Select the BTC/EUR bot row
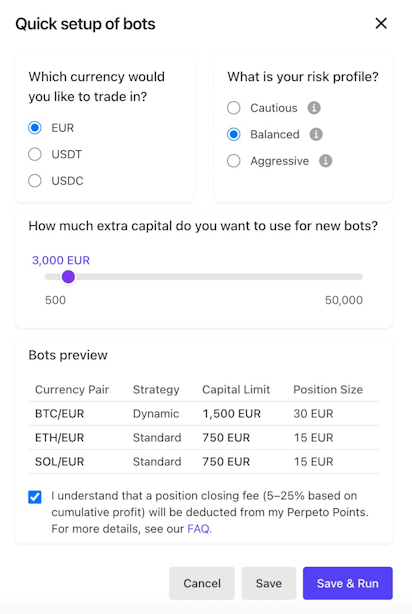The width and height of the screenshot is (412, 614). (204, 414)
